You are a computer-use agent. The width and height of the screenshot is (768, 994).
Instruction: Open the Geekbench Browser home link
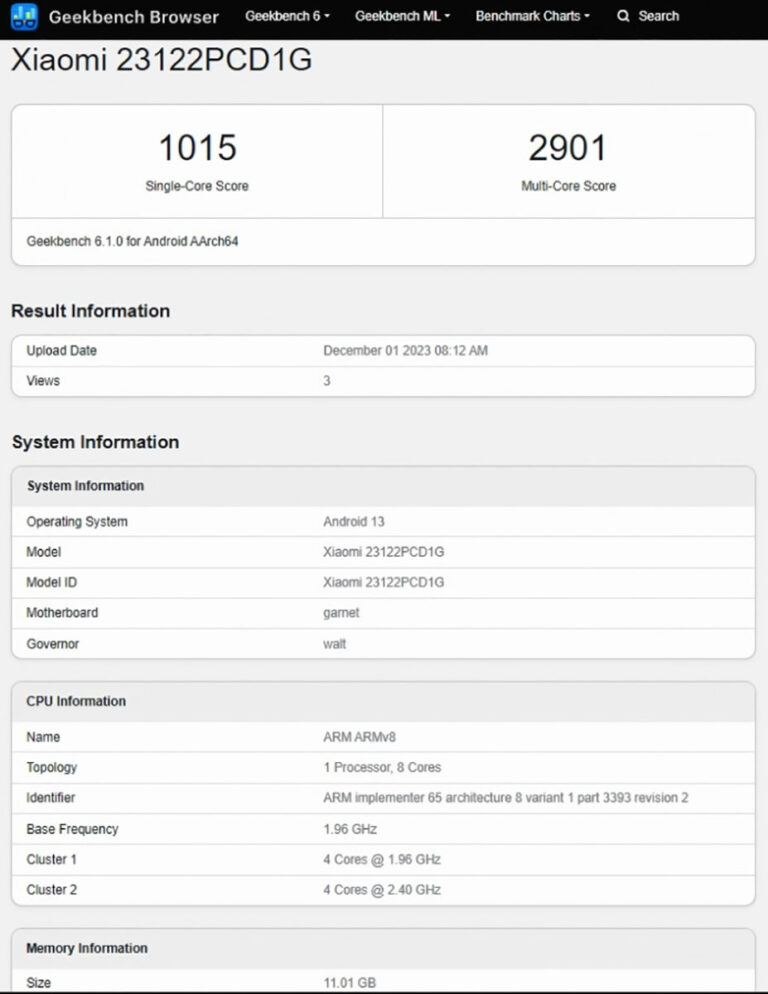(134, 17)
